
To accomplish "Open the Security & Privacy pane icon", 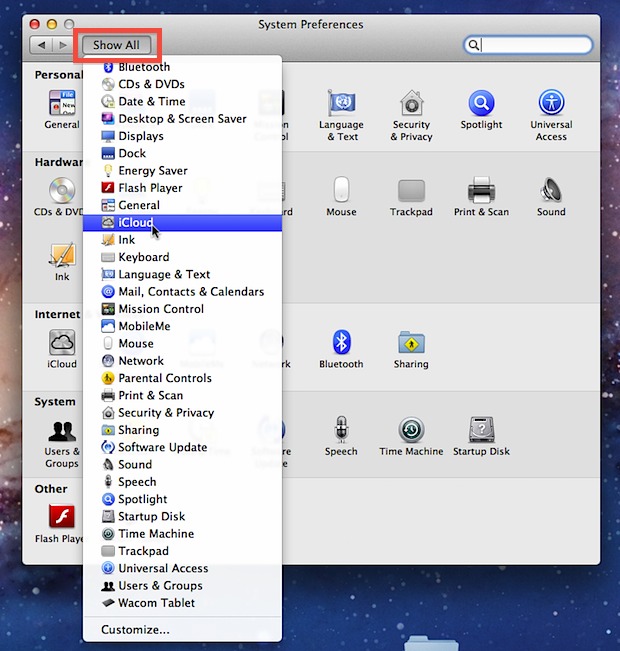I will pyautogui.click(x=411, y=103).
